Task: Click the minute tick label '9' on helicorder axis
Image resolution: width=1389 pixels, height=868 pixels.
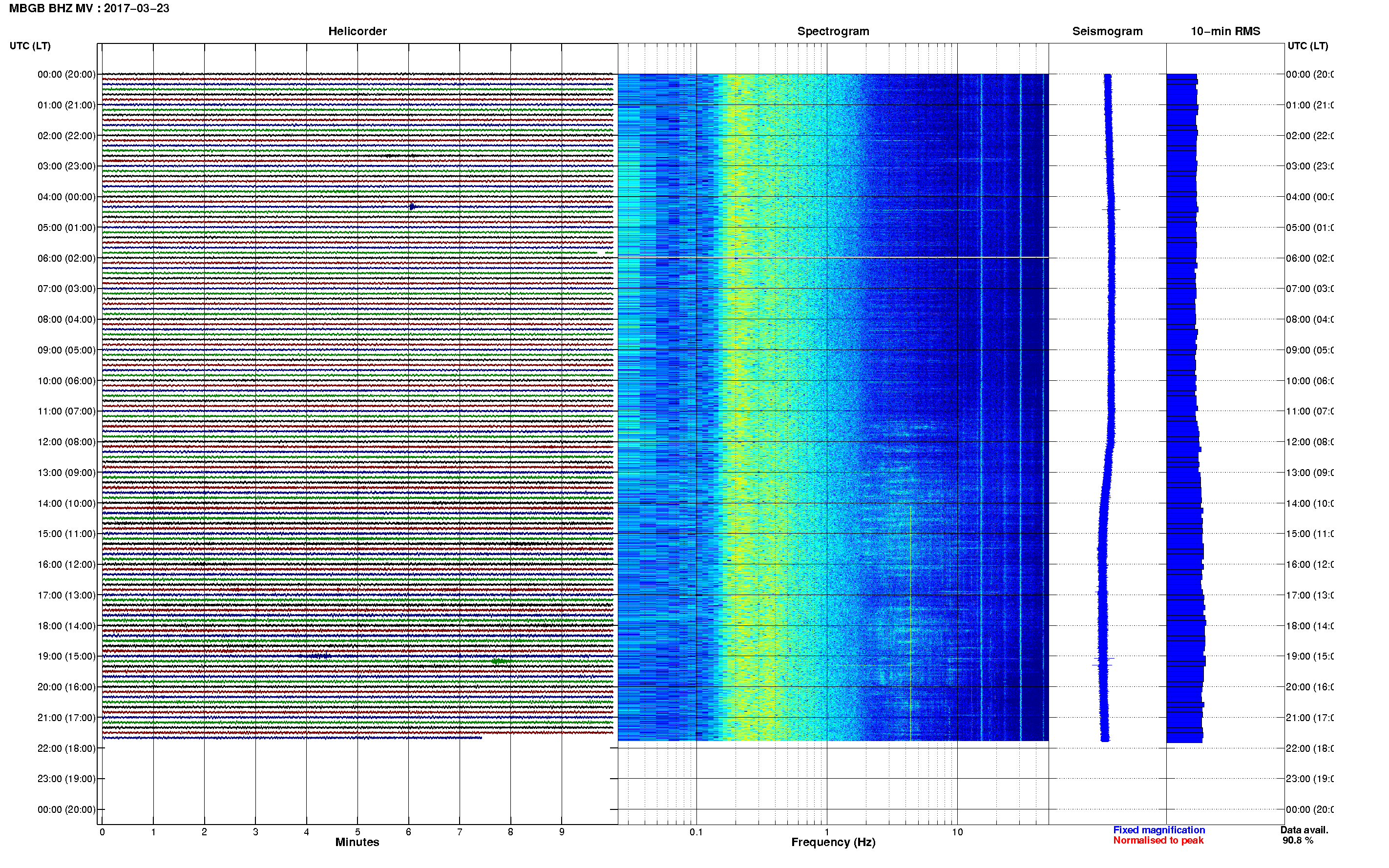Action: click(562, 832)
